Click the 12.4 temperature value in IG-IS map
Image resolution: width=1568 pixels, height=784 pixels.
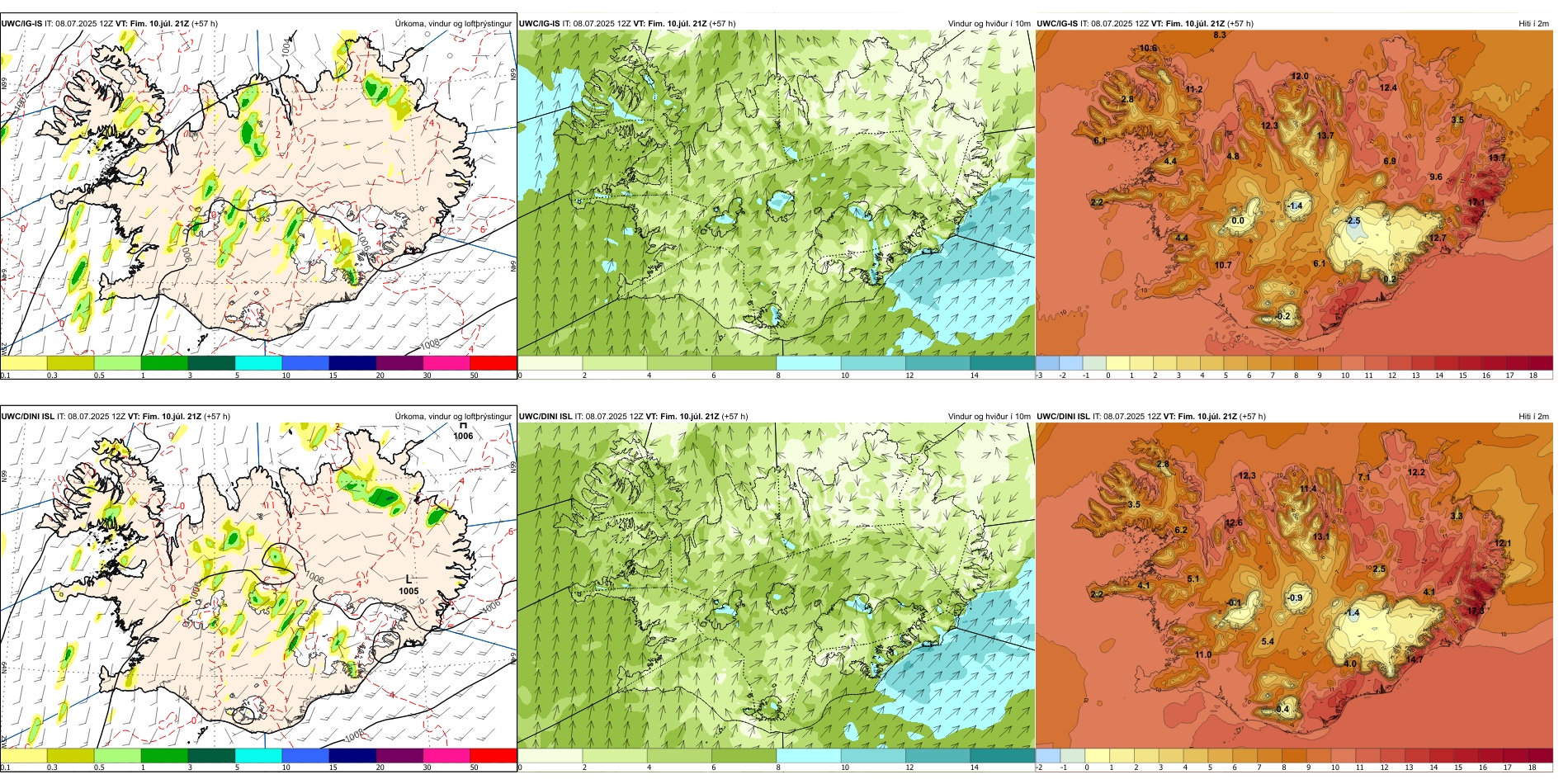point(1388,87)
